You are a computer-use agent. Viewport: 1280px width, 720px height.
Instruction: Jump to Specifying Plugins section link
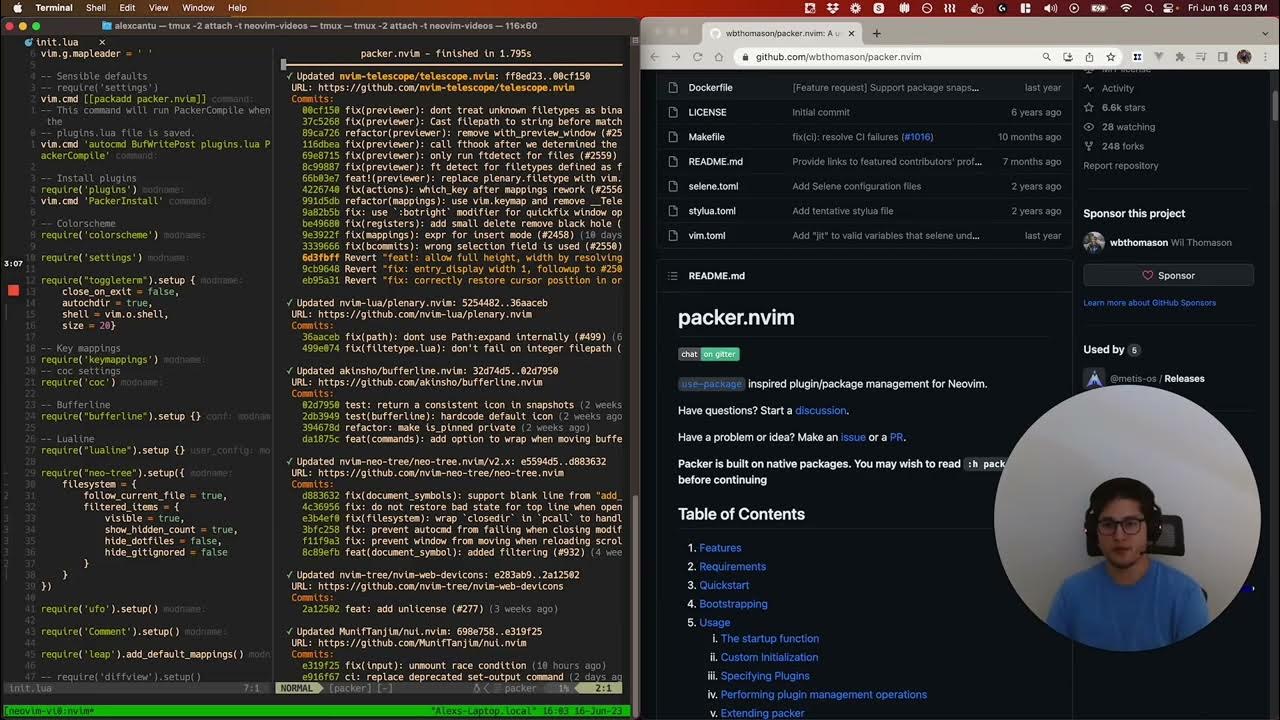(x=765, y=676)
